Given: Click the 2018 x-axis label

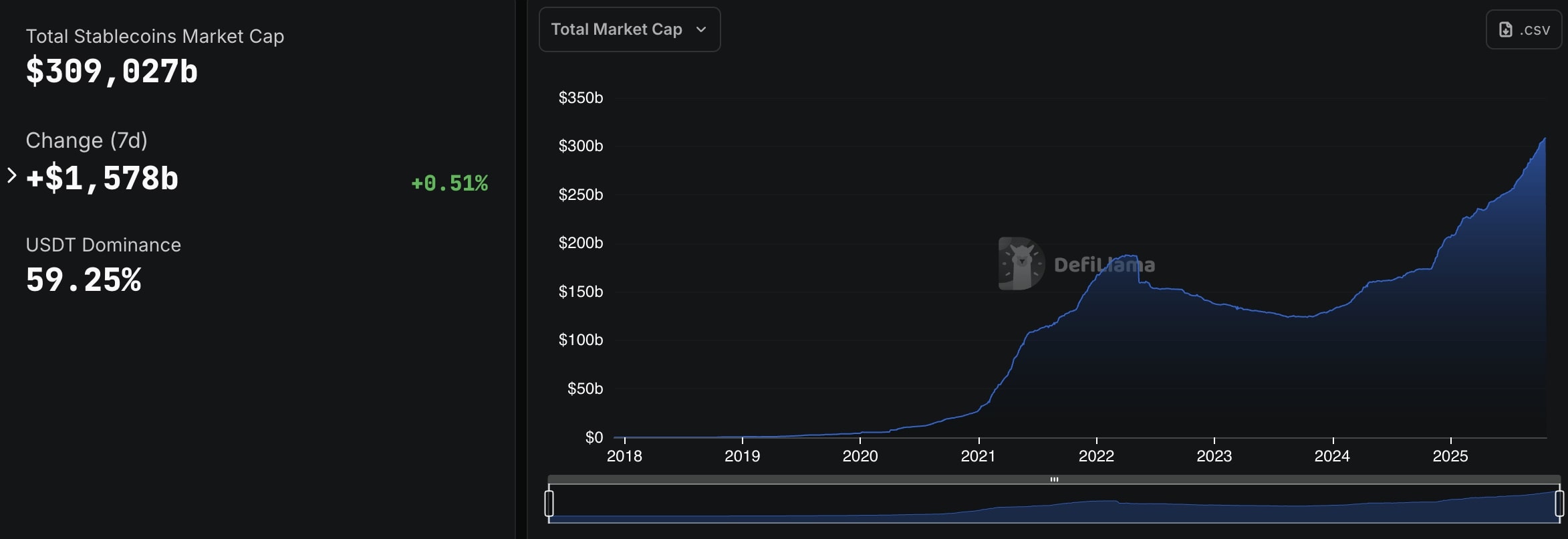Looking at the screenshot, I should tap(624, 456).
